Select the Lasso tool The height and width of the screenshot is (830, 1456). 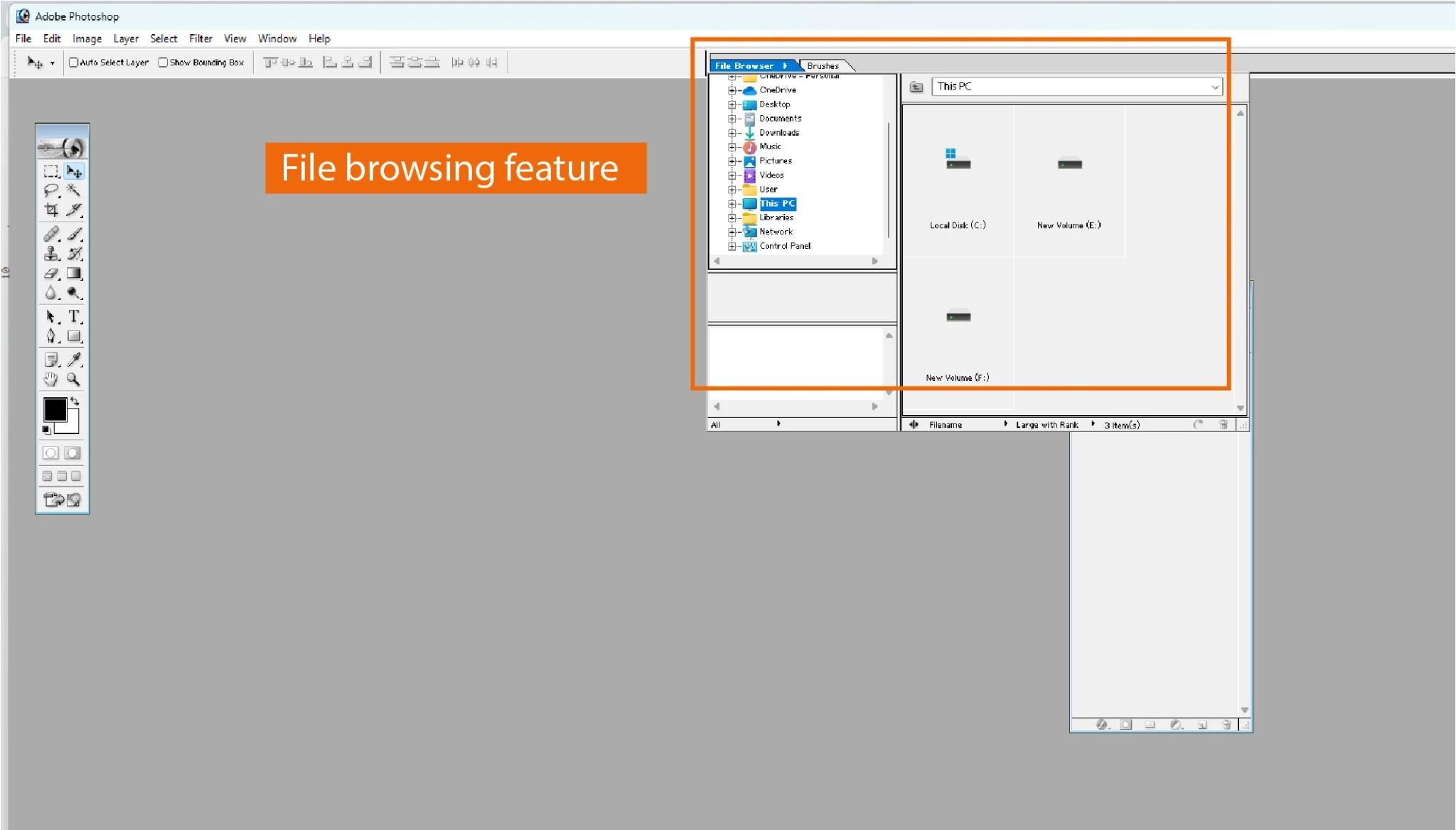(x=50, y=190)
